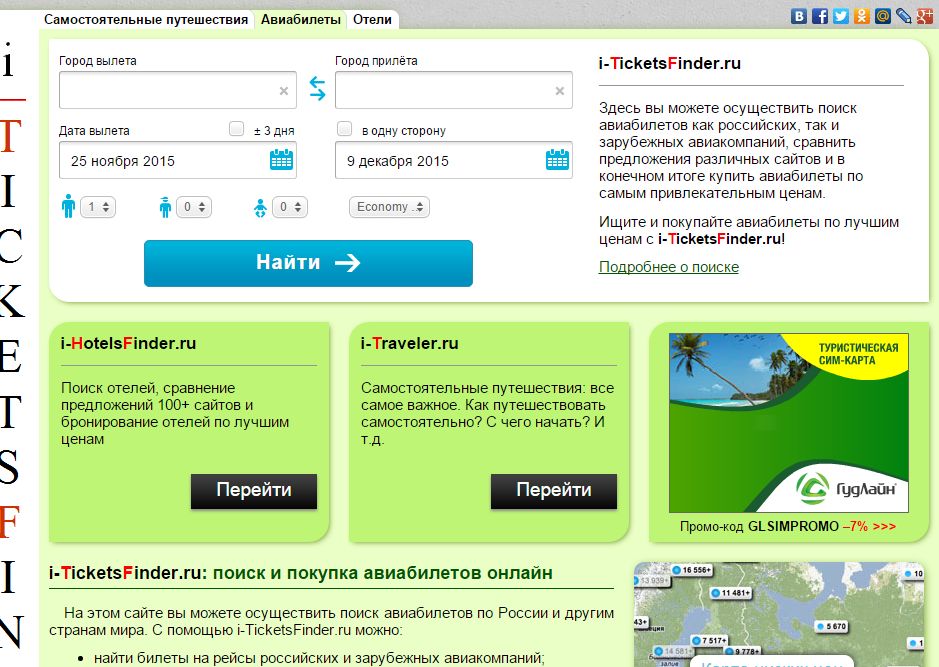
Task: Click the 5 670 price marker on map
Action: 832,626
